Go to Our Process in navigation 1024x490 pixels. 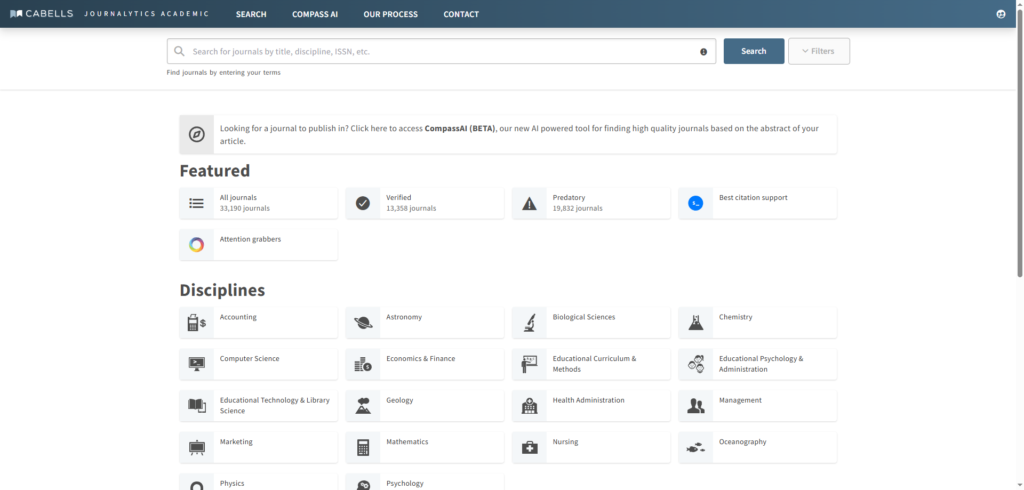(x=390, y=14)
